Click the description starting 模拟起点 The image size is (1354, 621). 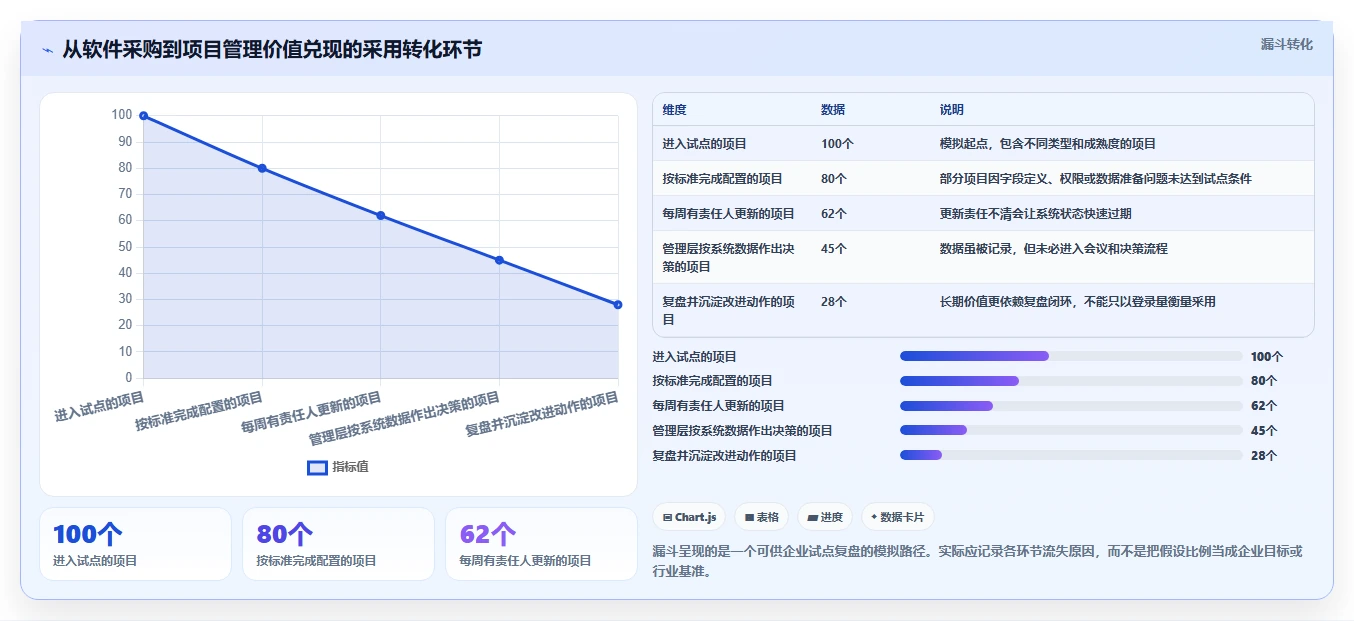tap(1047, 144)
